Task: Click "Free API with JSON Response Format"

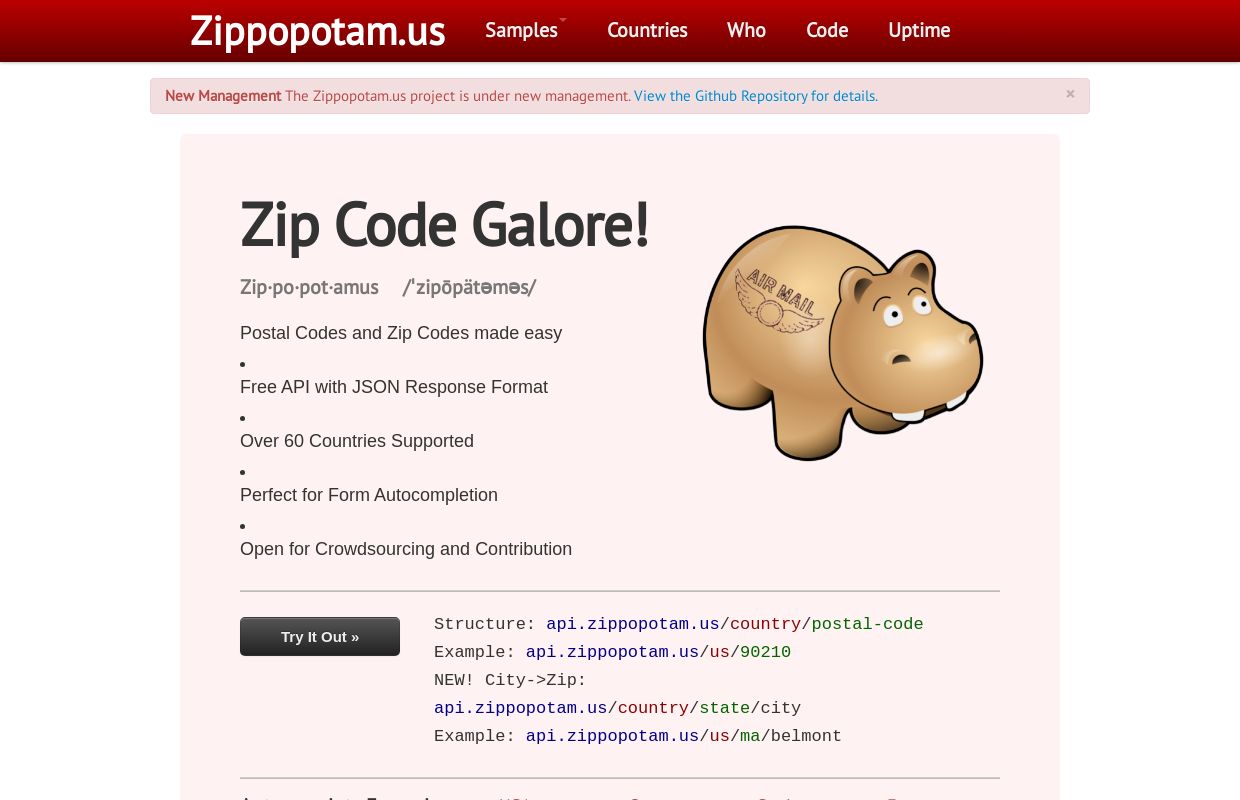Action: [394, 387]
